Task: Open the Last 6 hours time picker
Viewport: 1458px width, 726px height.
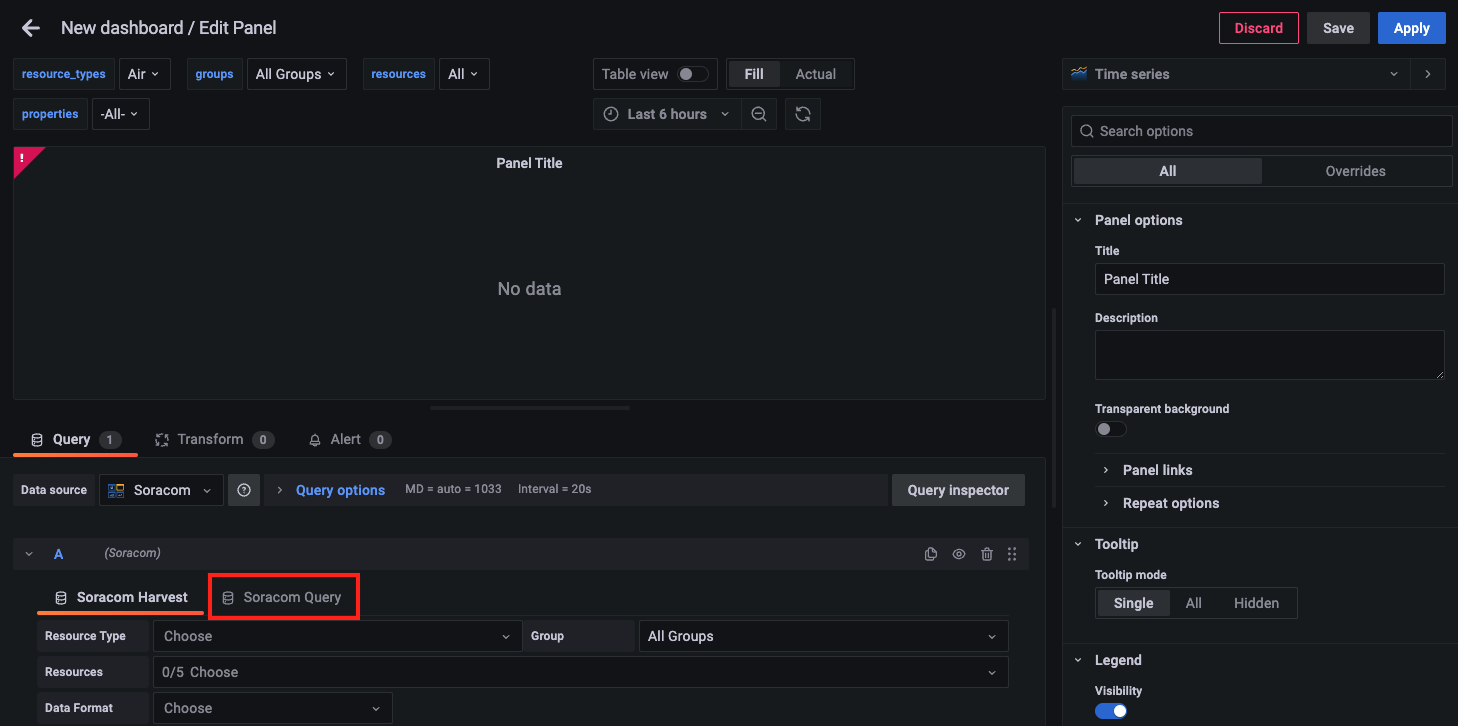Action: coord(667,114)
